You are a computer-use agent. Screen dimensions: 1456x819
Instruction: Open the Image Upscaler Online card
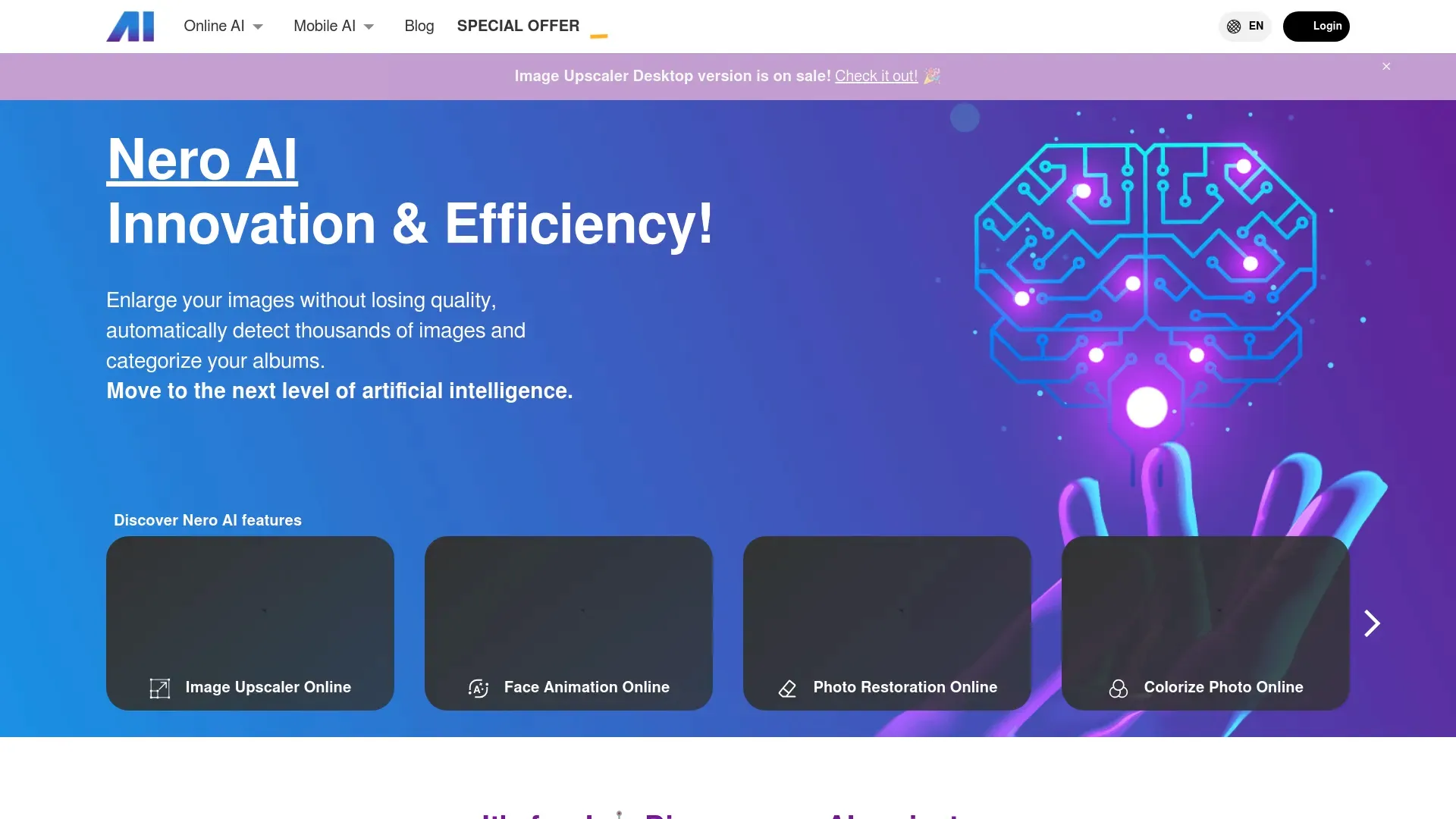250,623
